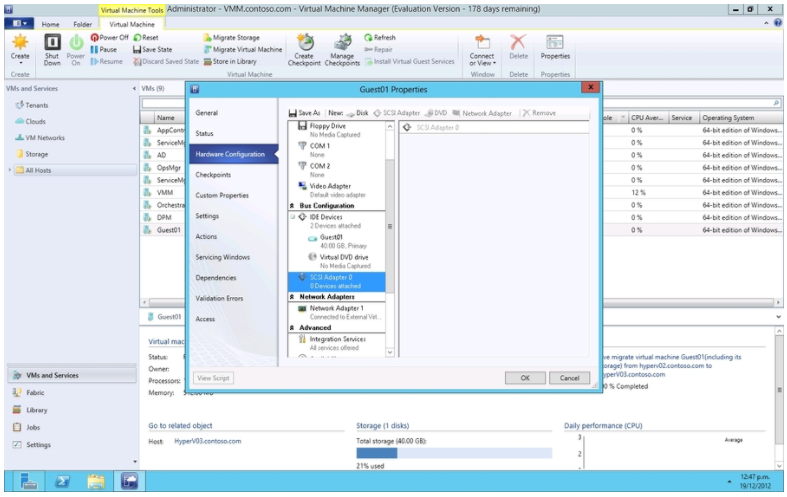Select the VMs and Services workspace

(x=72, y=375)
